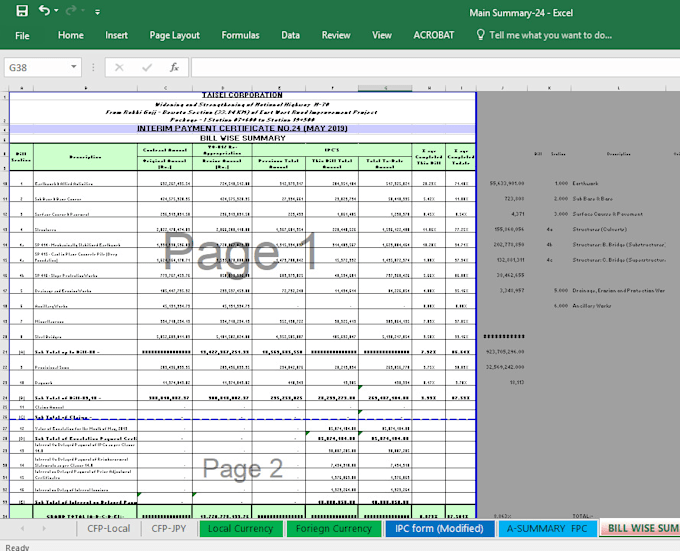
Task: Click the Tell me what you want field
Action: pos(550,35)
